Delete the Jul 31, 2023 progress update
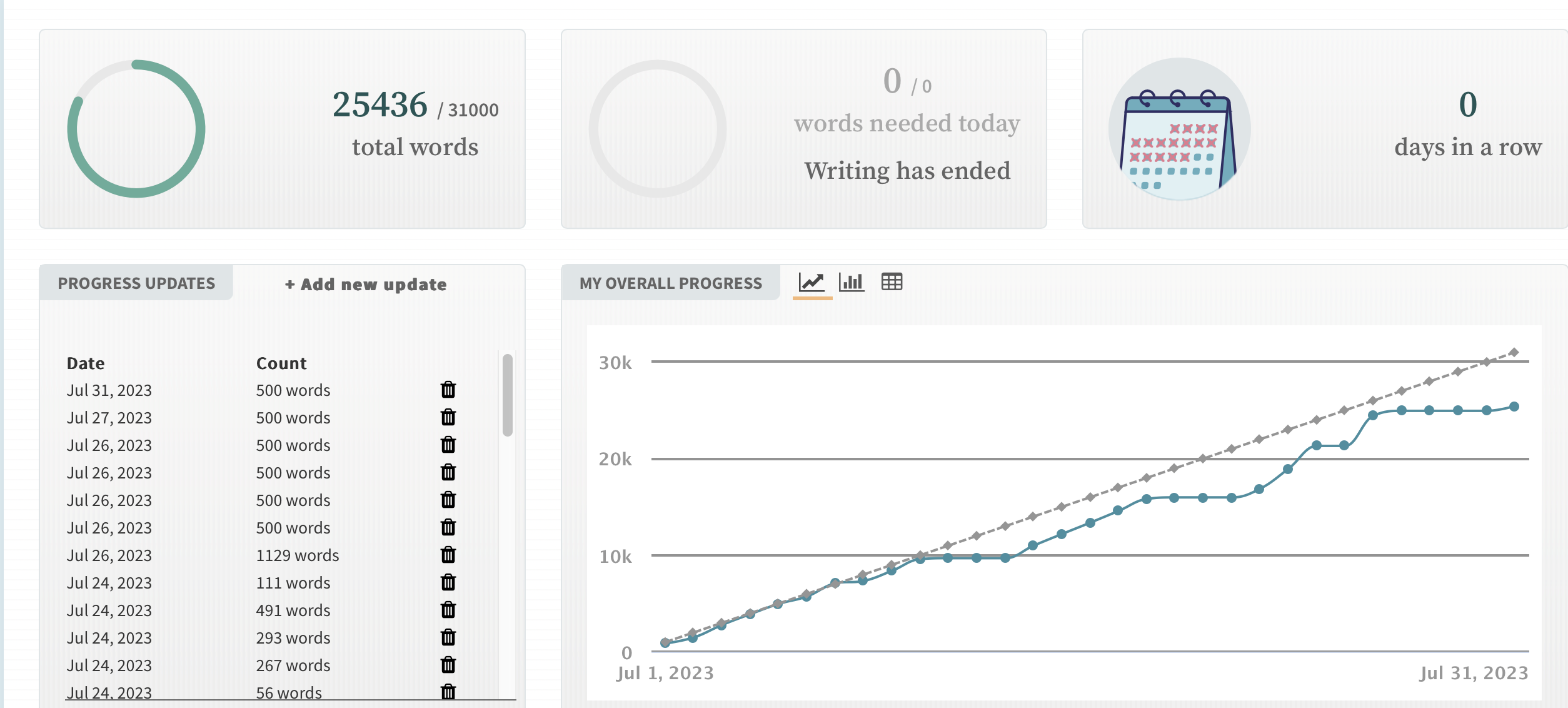This screenshot has width=1568, height=708. point(448,390)
